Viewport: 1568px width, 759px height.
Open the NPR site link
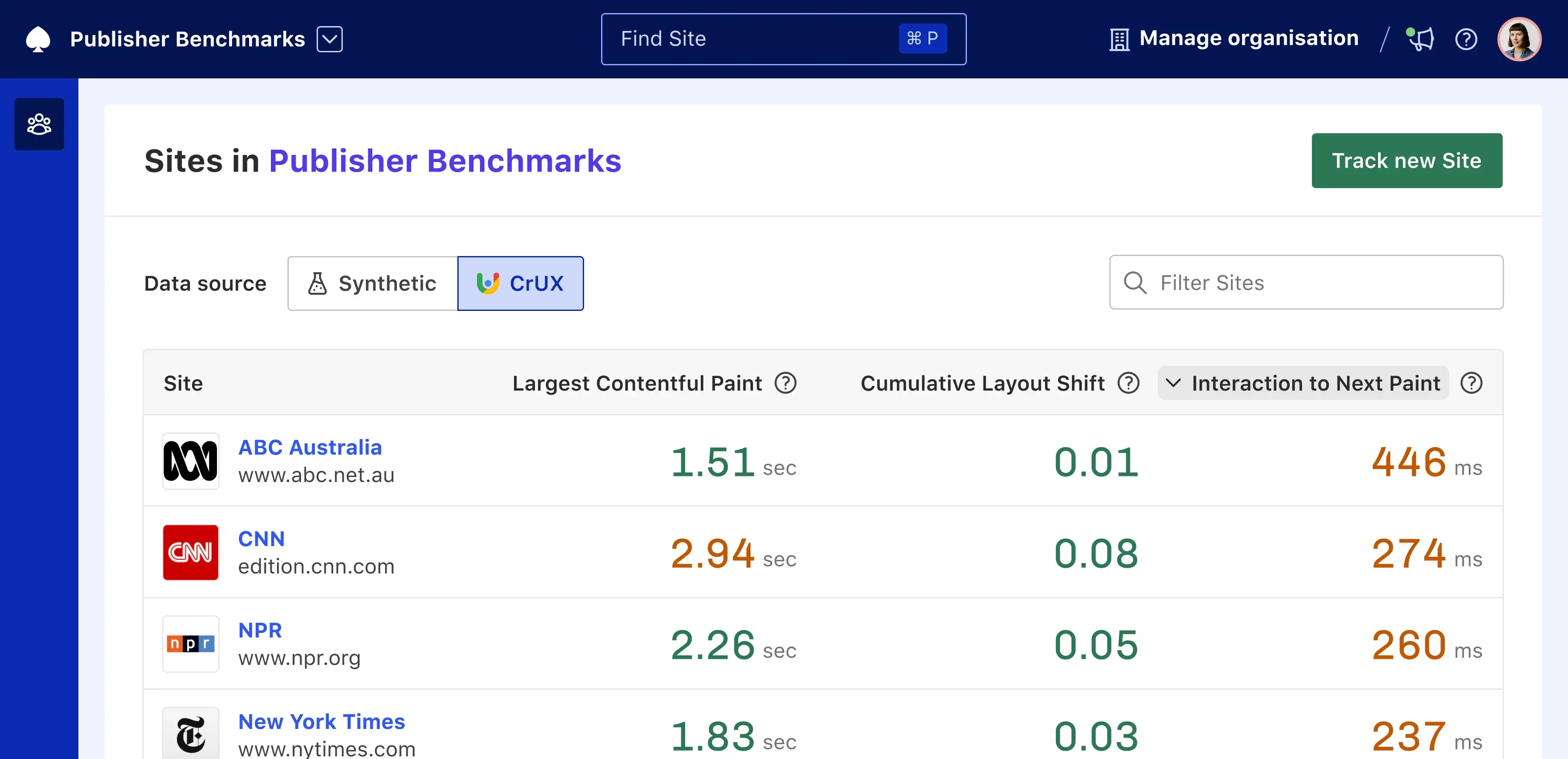(x=260, y=630)
